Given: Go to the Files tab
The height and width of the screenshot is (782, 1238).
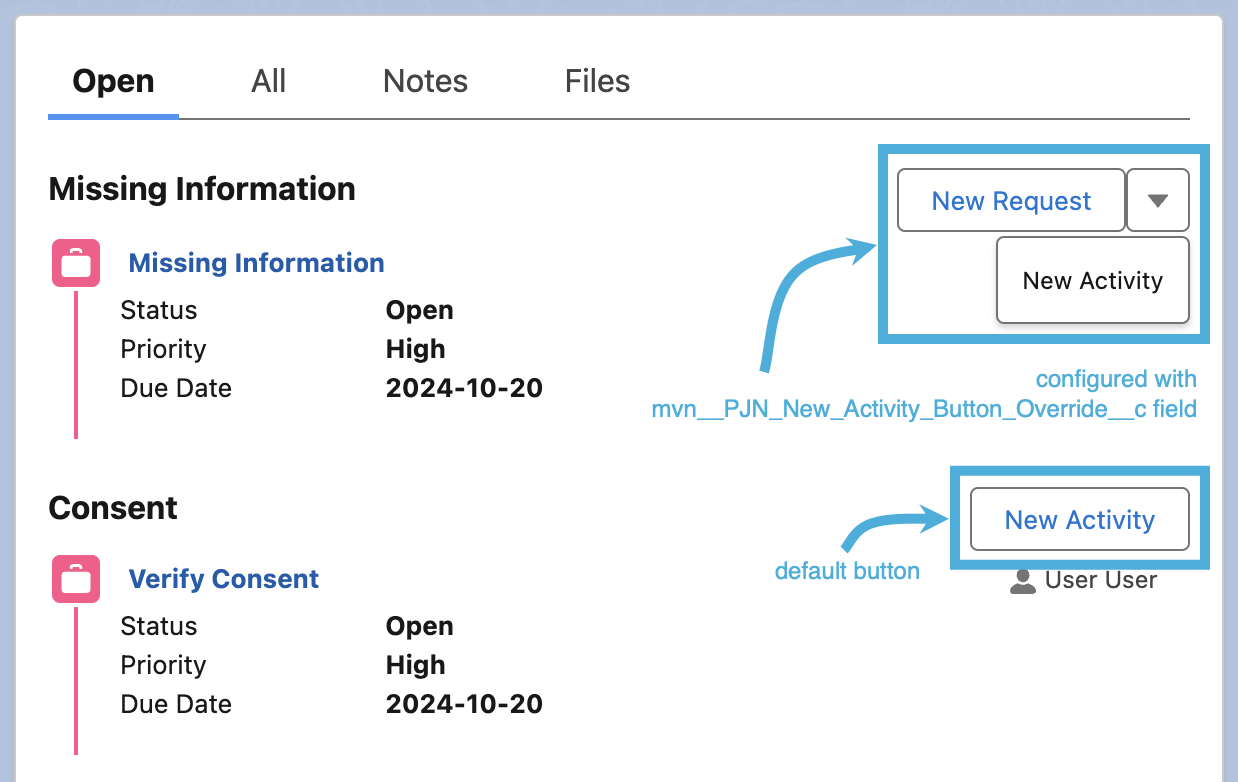Looking at the screenshot, I should tap(597, 81).
